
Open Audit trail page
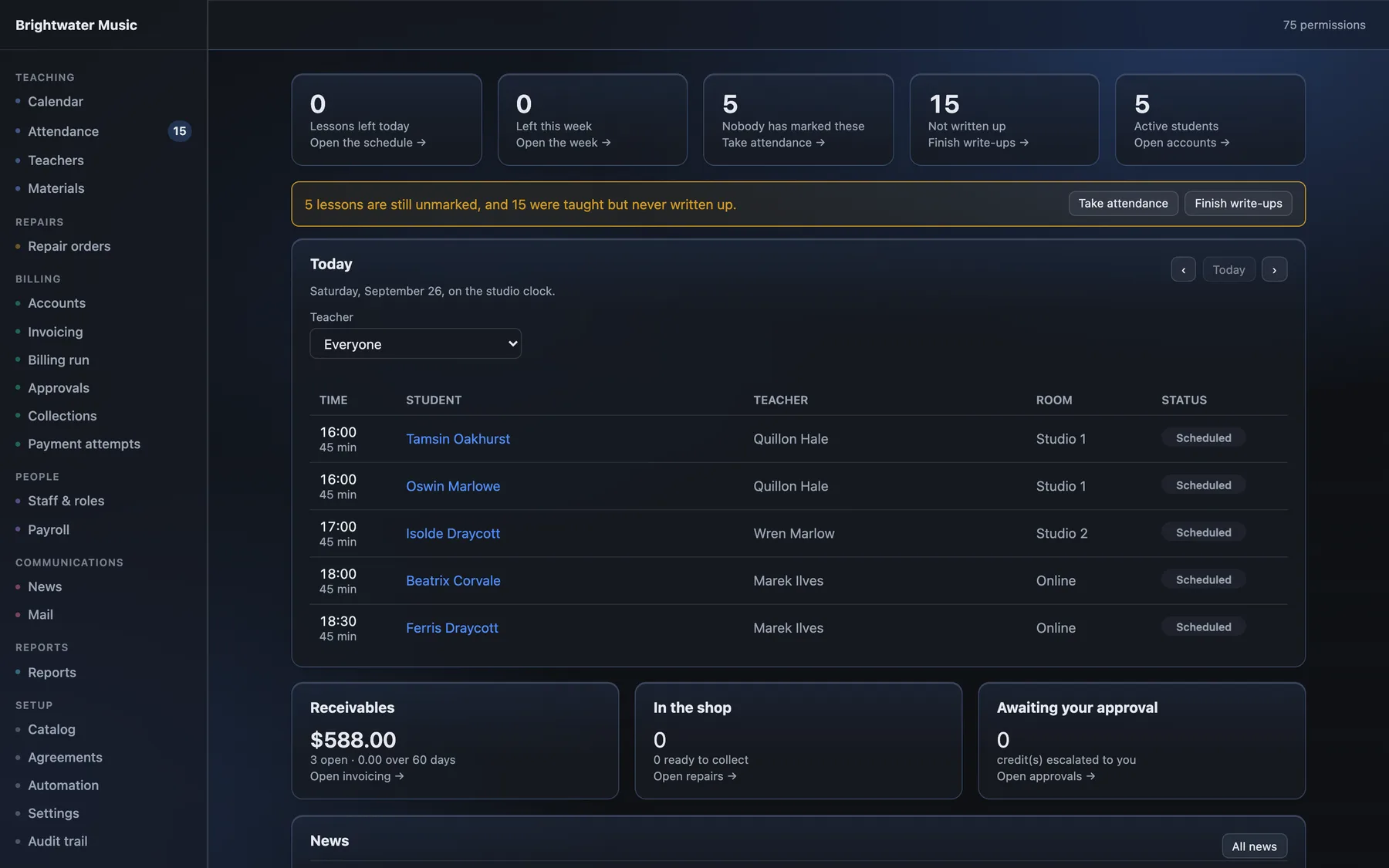pyautogui.click(x=58, y=841)
